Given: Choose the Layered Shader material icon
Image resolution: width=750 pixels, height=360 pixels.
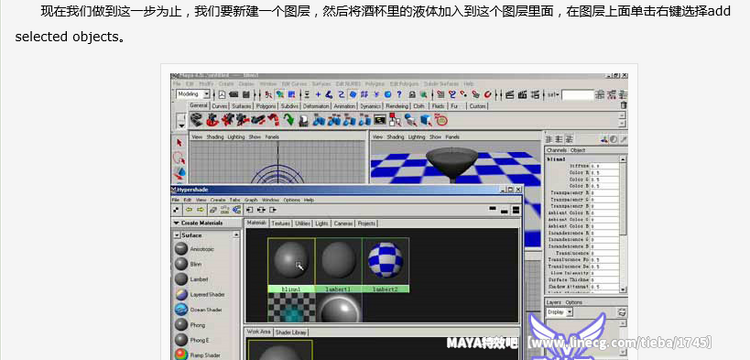Looking at the screenshot, I should [181, 295].
